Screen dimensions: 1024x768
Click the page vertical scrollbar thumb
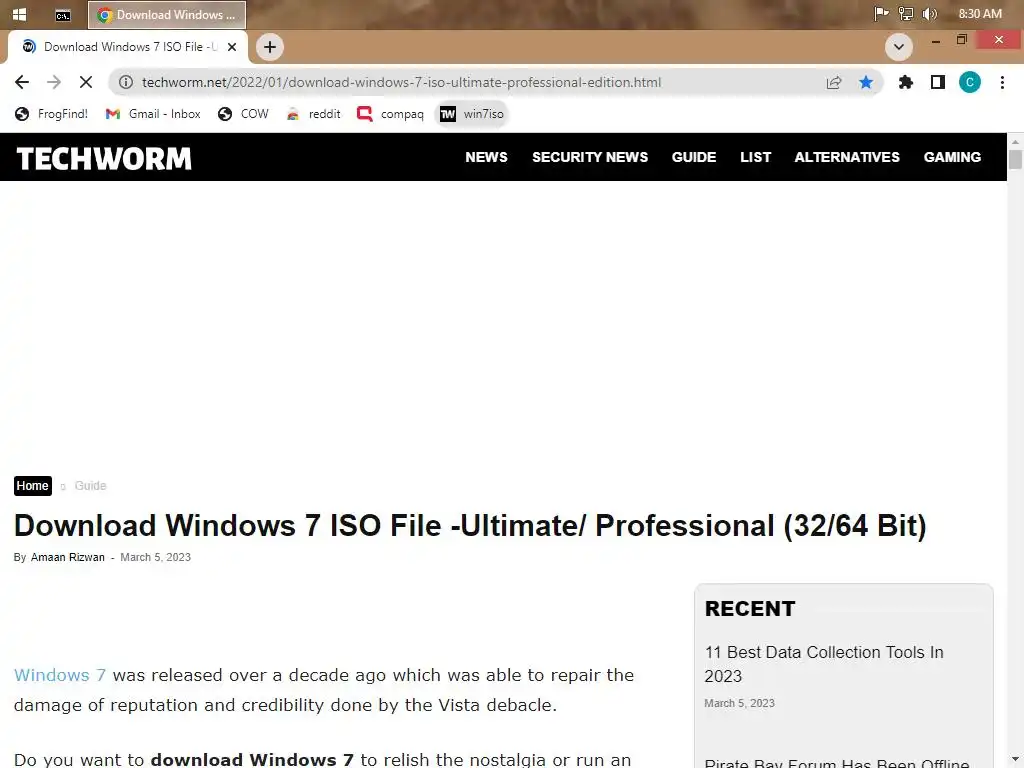point(1015,159)
